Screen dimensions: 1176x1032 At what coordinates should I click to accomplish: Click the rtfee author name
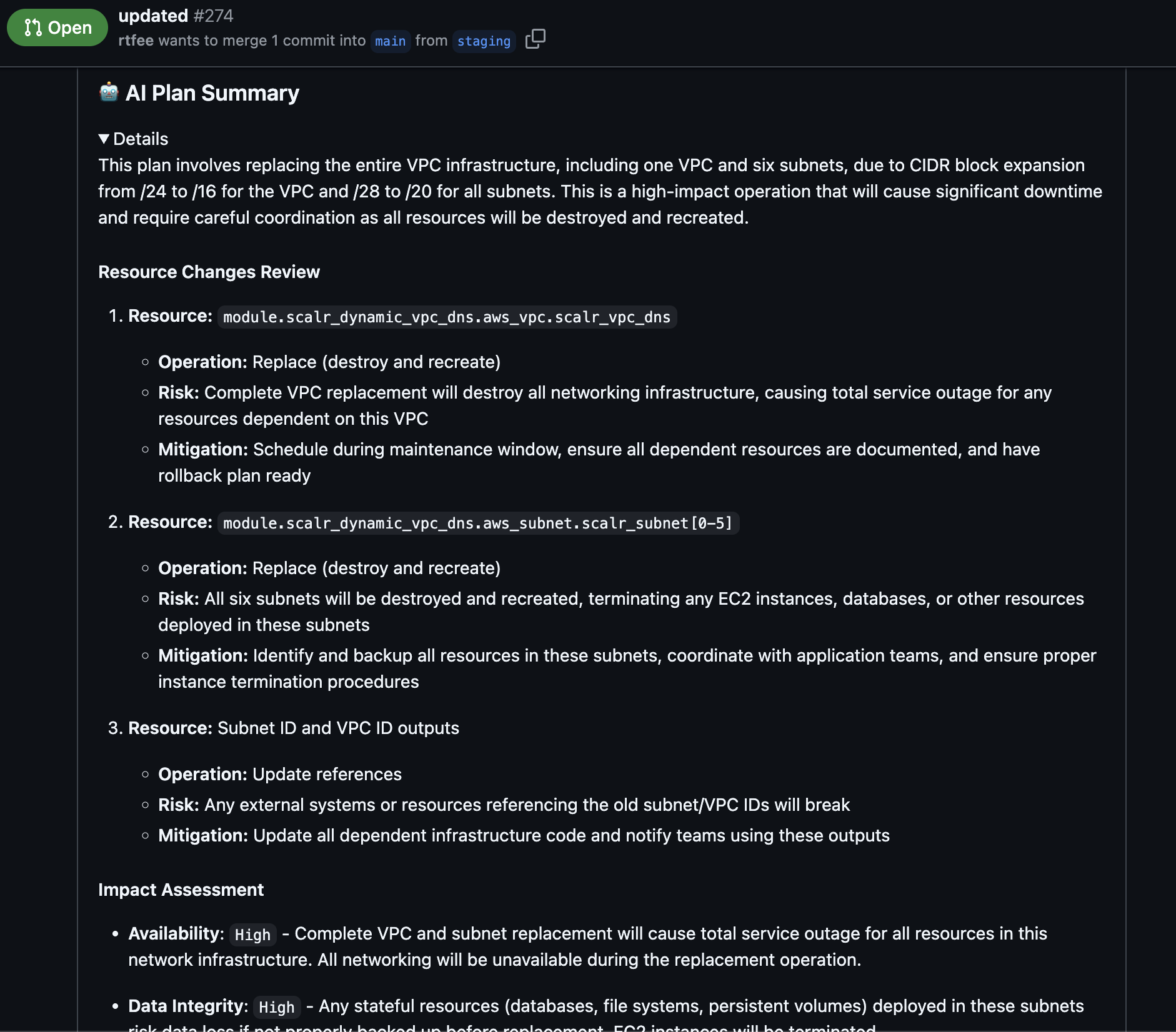click(x=136, y=41)
